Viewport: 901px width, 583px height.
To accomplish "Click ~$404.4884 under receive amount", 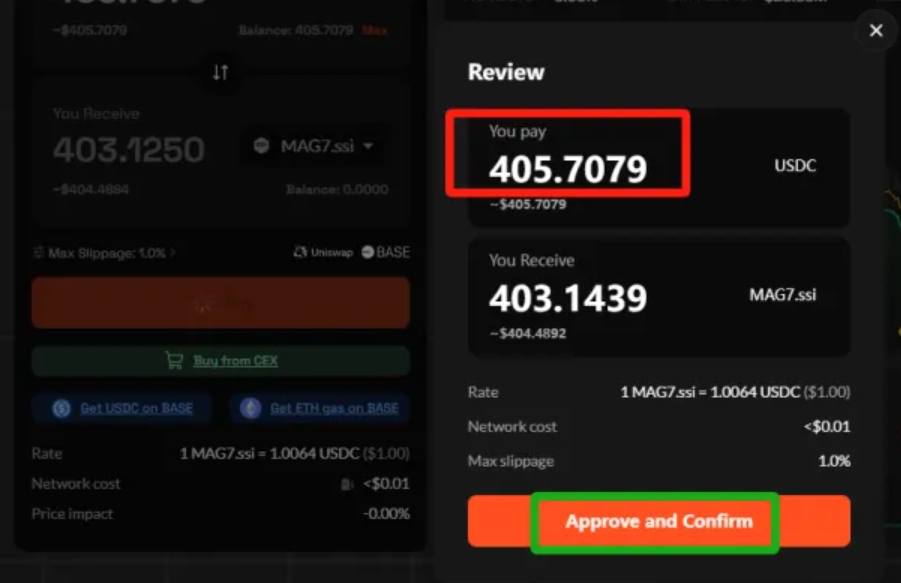I will [91, 190].
